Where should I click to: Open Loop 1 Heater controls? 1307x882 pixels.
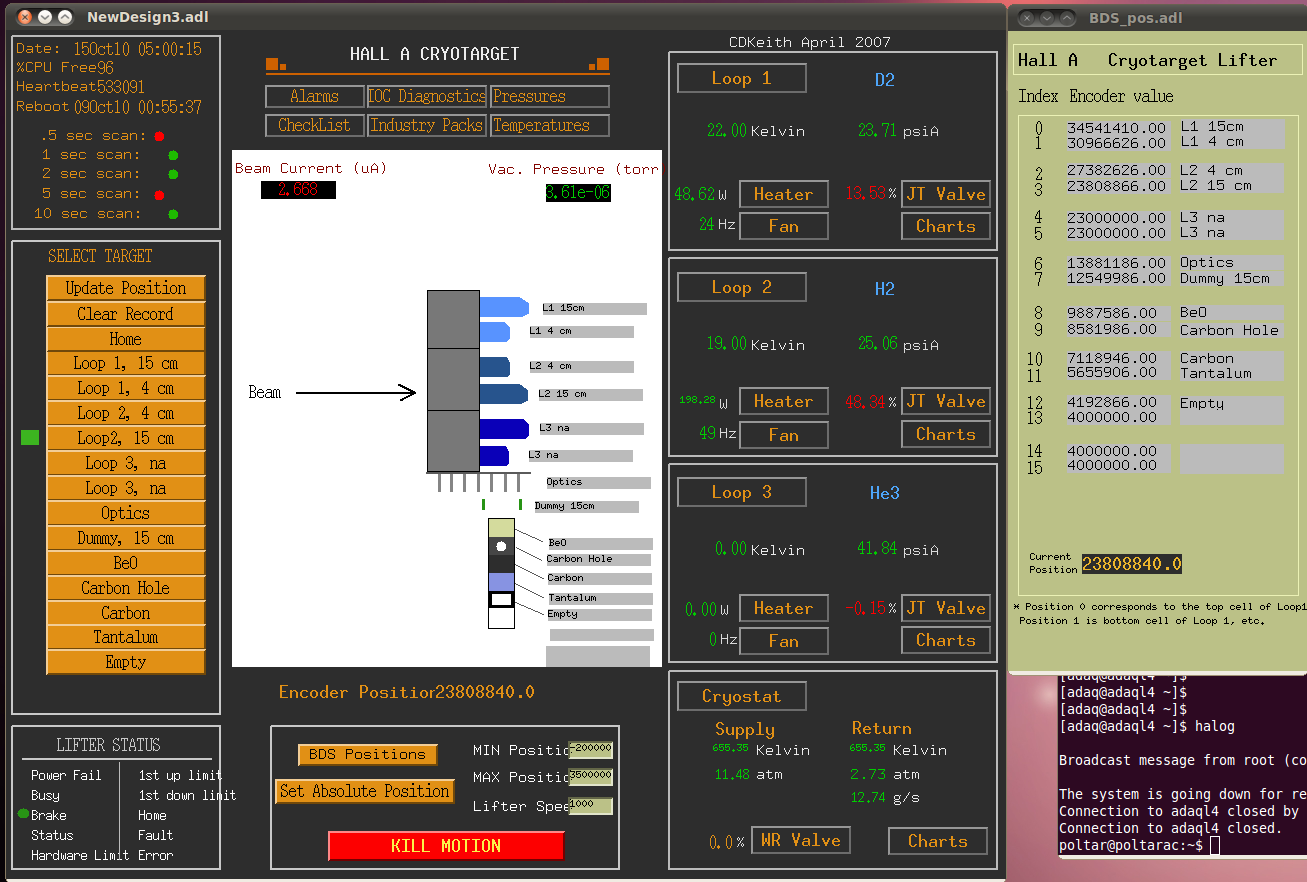(783, 195)
